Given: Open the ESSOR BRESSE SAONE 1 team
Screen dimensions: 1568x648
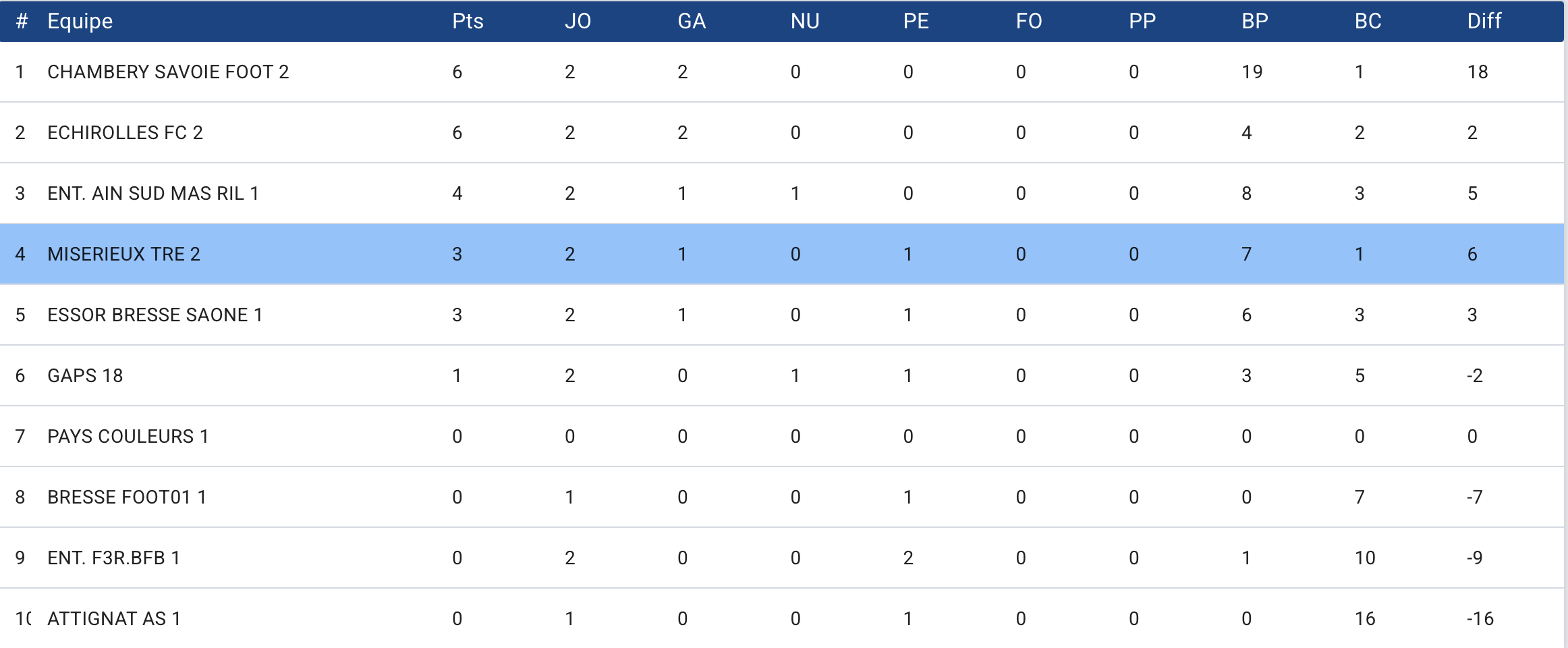Looking at the screenshot, I should click(155, 315).
